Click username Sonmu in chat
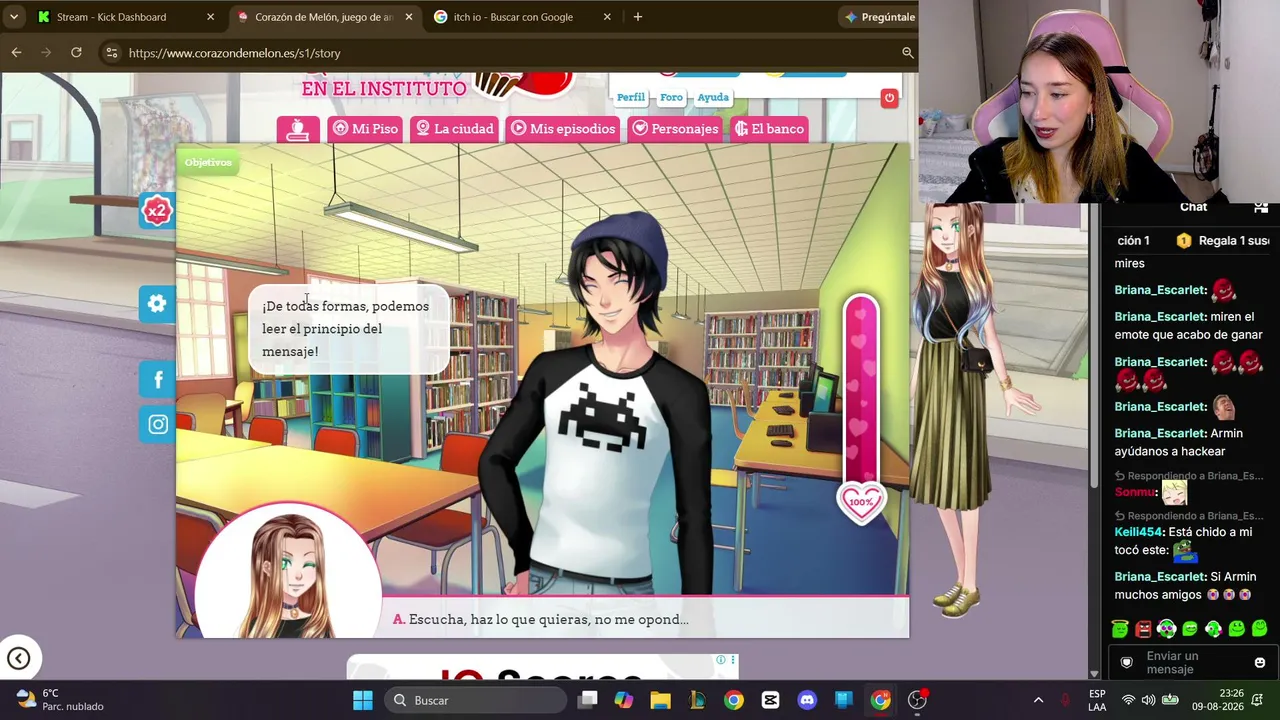 point(1136,492)
